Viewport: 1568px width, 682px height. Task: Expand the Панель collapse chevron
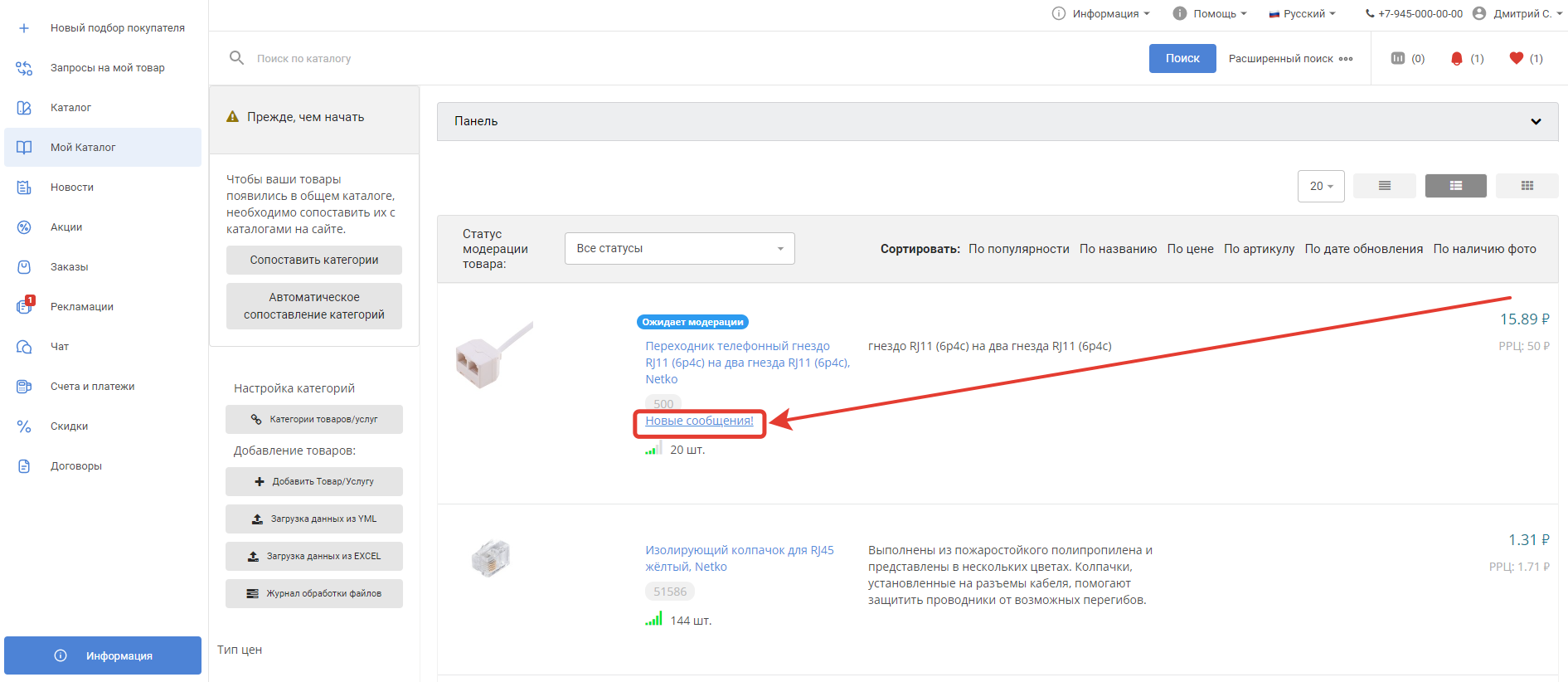1536,121
